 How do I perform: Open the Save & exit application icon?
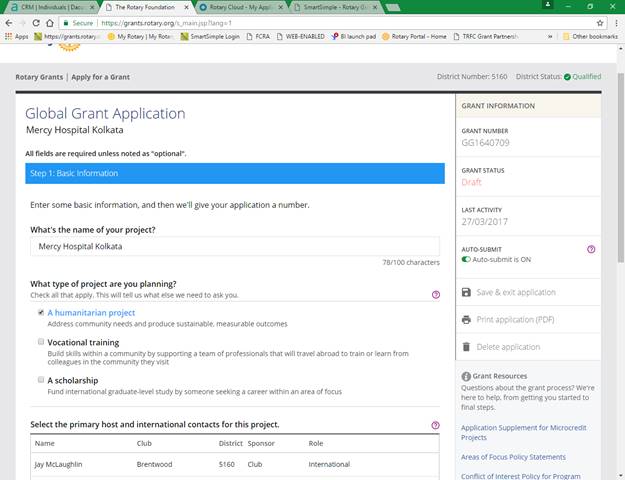pos(466,292)
